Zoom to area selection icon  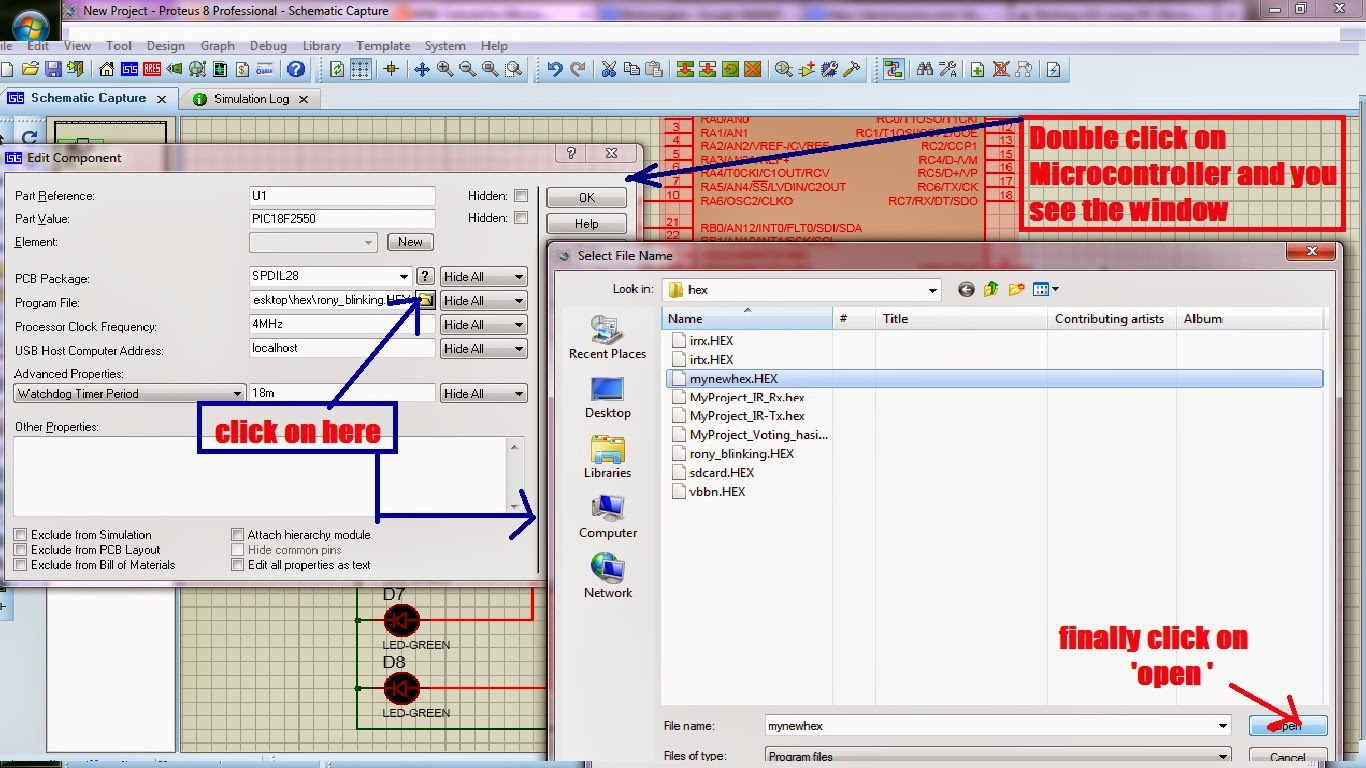[x=513, y=69]
